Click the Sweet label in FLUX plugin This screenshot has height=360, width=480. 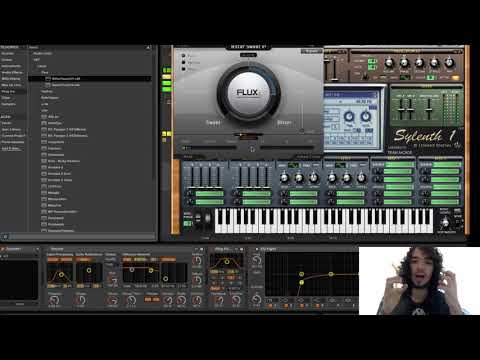(x=213, y=122)
